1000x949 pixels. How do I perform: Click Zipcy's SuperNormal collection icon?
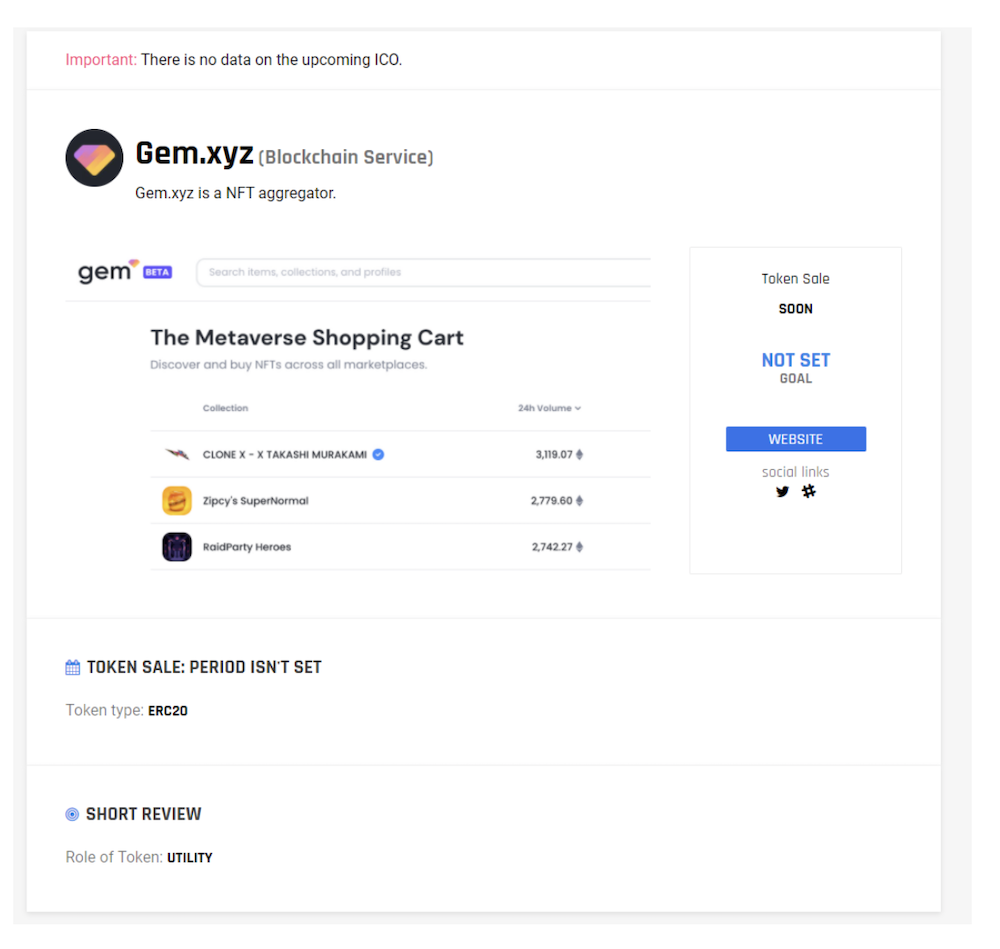[177, 501]
